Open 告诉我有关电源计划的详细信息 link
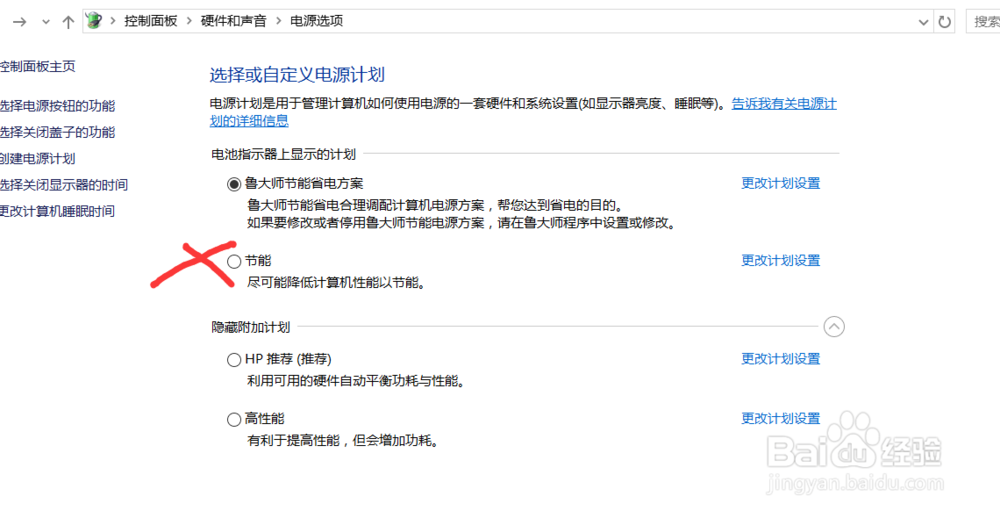The width and height of the screenshot is (1000, 518). tap(784, 104)
